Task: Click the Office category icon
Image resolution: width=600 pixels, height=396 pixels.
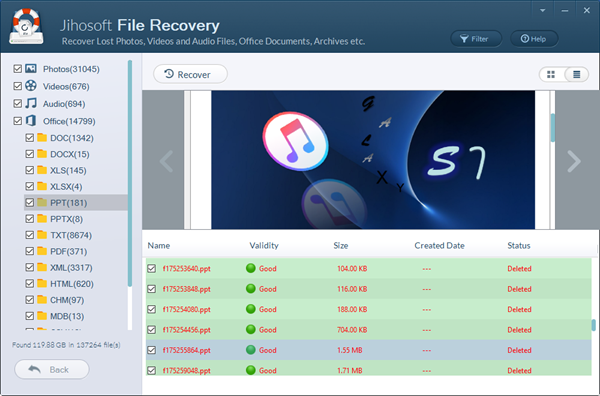Action: tap(31, 121)
